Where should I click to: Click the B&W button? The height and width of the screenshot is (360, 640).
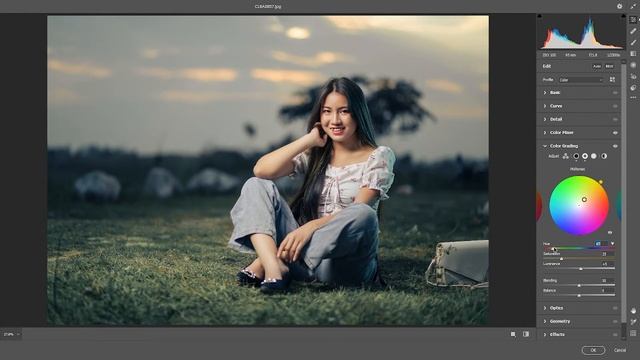[609, 66]
